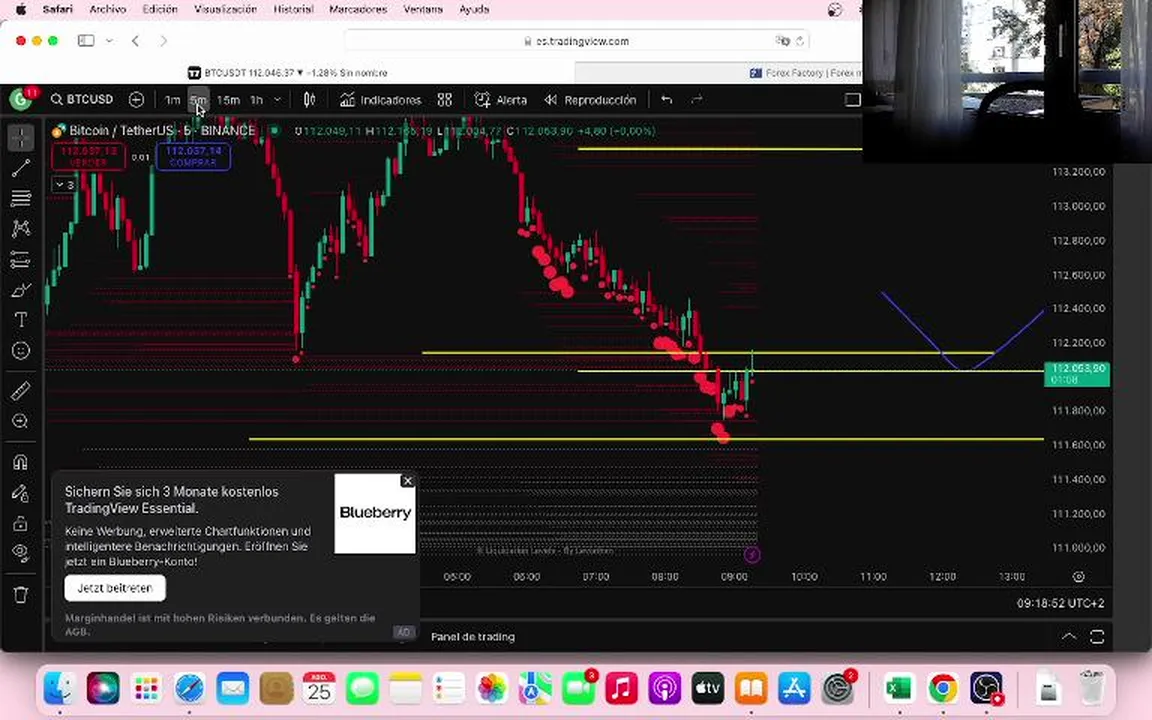Open Finder from the Dock
This screenshot has height=720, width=1152.
(x=60, y=688)
